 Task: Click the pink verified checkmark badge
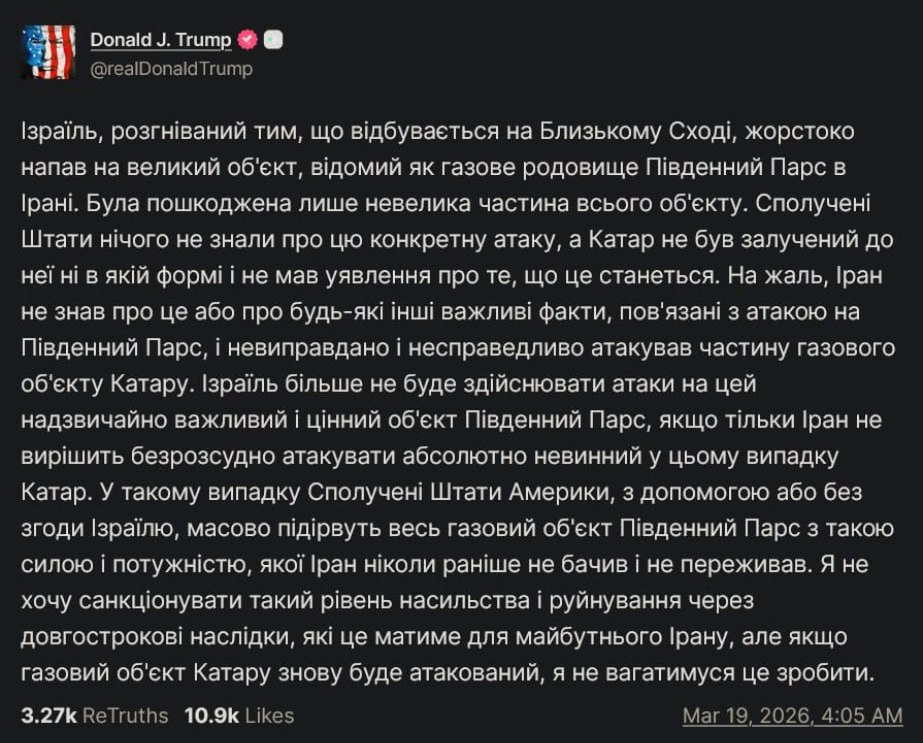(x=247, y=40)
